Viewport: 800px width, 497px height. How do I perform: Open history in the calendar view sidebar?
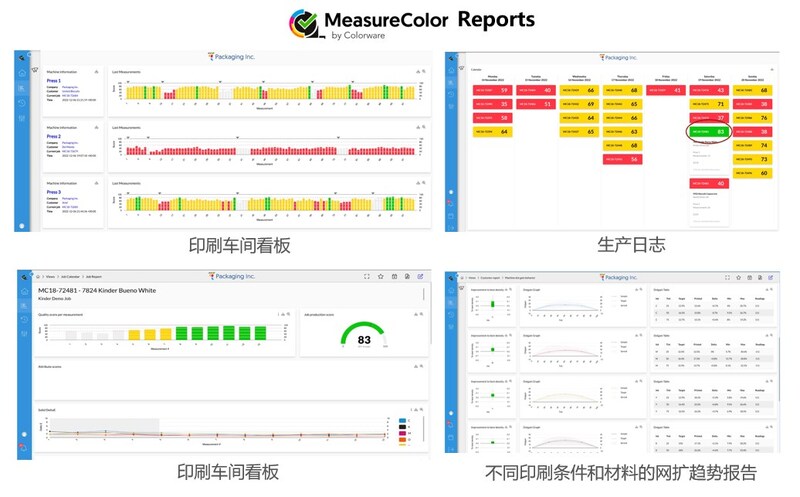pyautogui.click(x=451, y=94)
